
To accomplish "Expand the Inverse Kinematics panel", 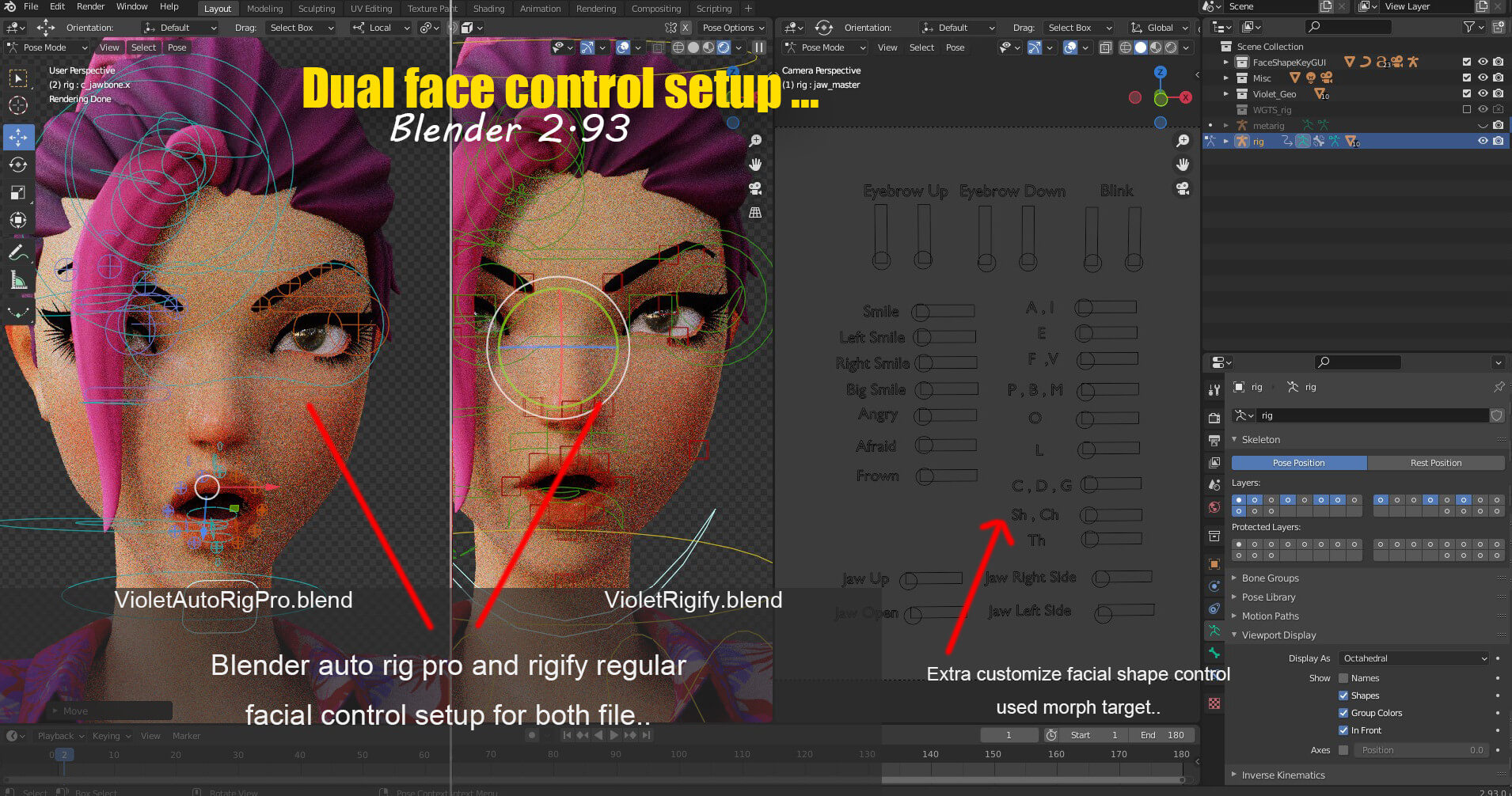I will click(x=1282, y=775).
